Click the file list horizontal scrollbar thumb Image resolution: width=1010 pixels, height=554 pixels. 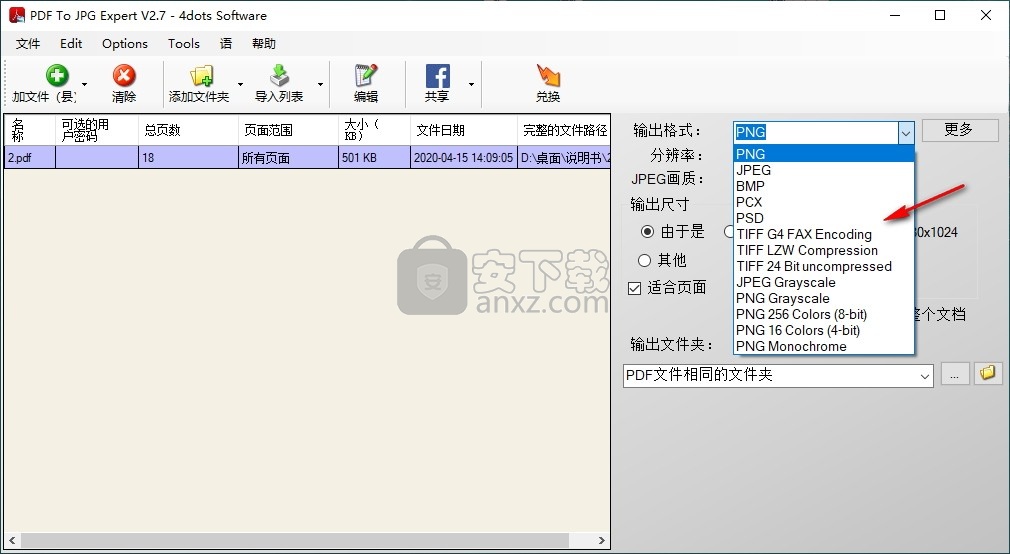294,540
